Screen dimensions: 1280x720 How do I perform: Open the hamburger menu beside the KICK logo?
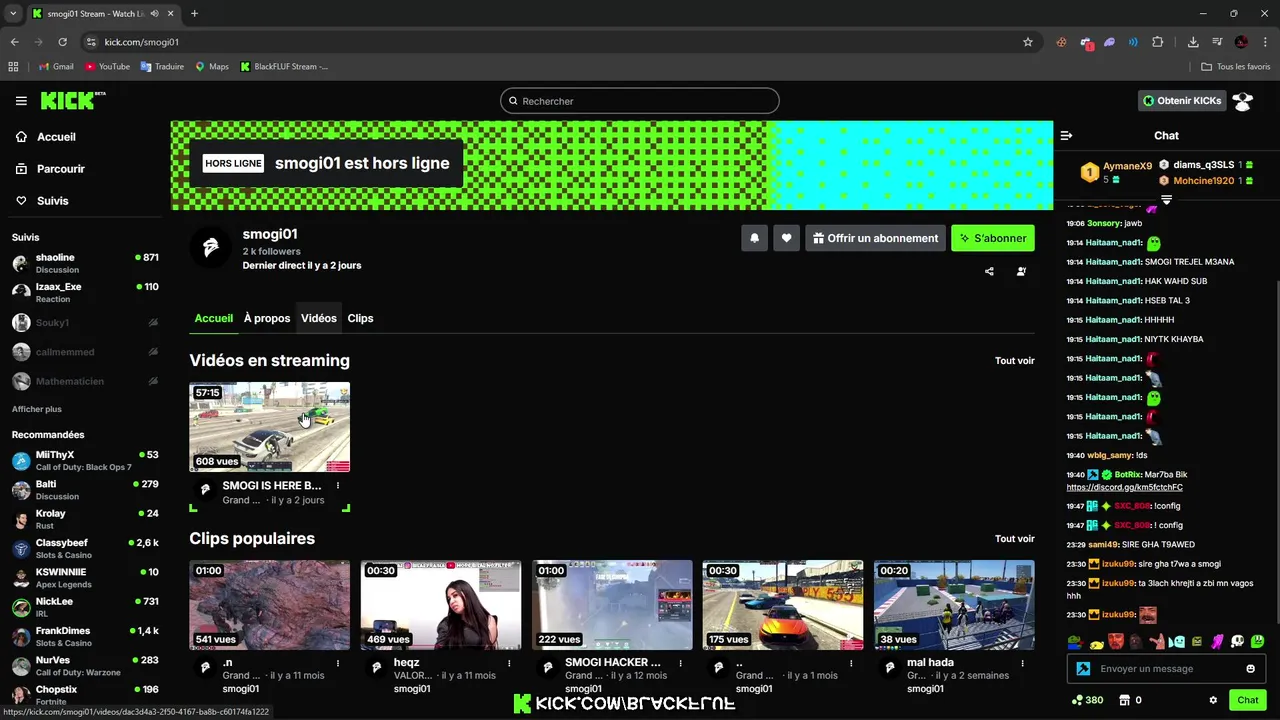coord(21,101)
